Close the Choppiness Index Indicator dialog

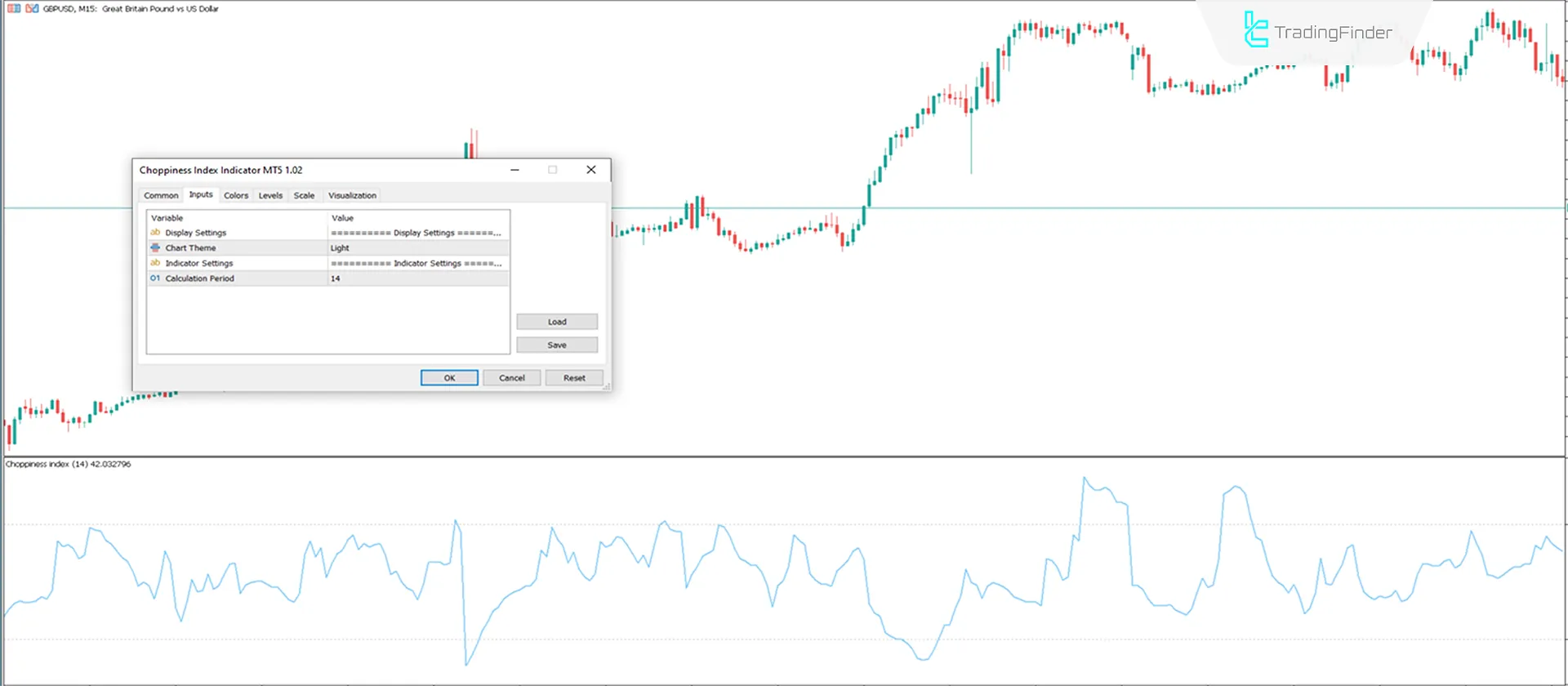[x=591, y=170]
